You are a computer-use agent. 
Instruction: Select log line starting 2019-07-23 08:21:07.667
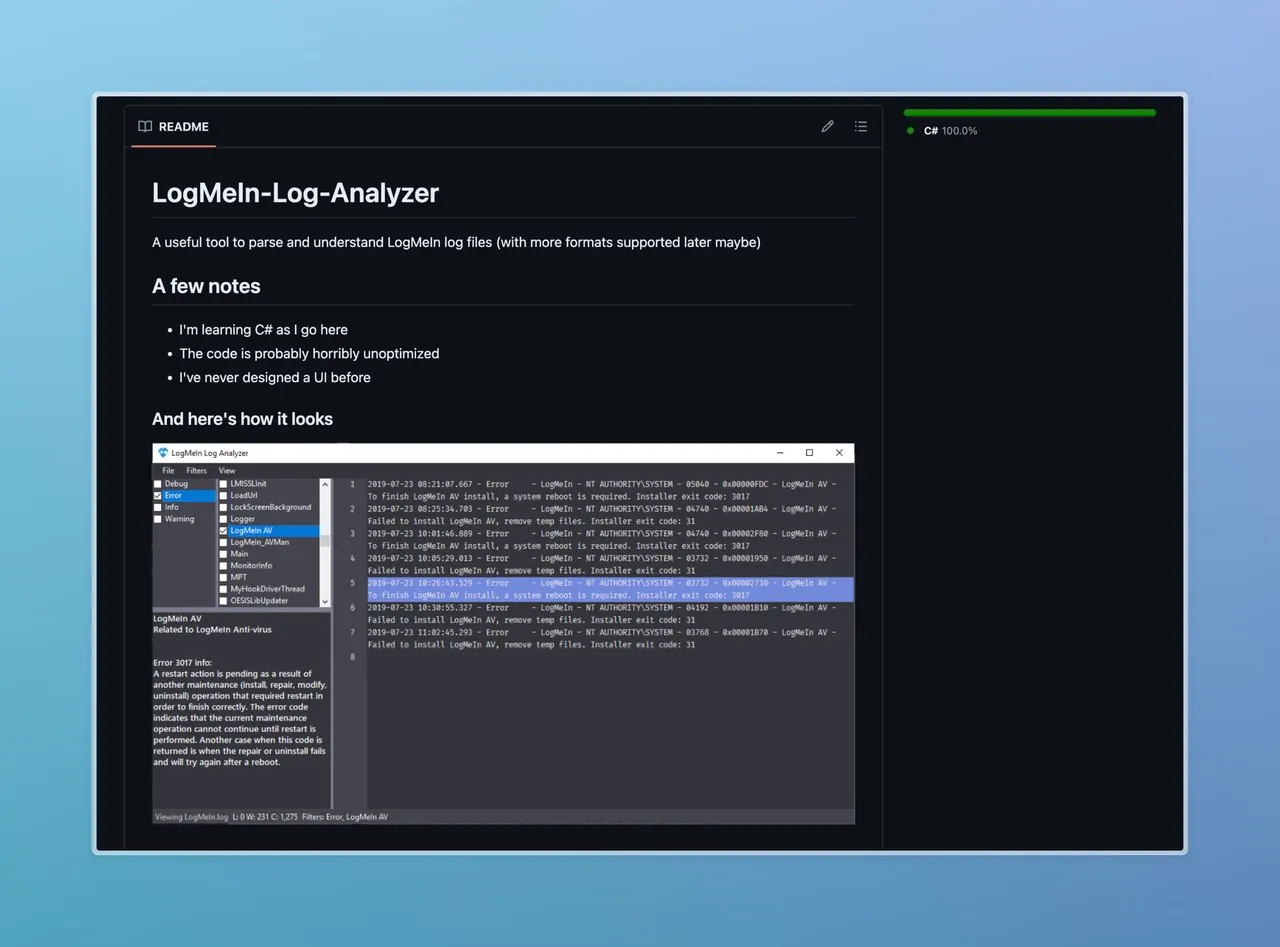coord(602,490)
